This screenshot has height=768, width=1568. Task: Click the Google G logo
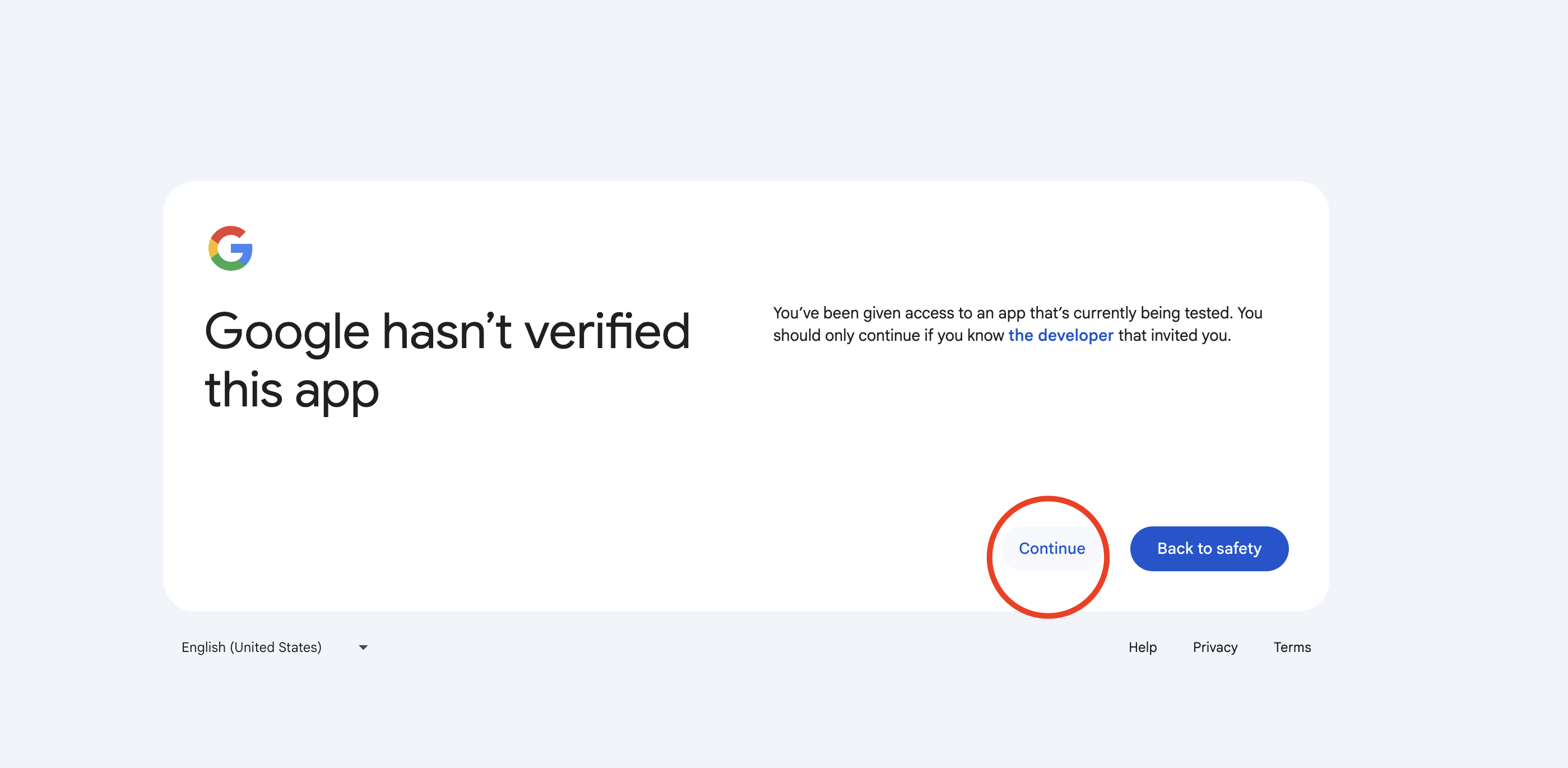[x=230, y=248]
